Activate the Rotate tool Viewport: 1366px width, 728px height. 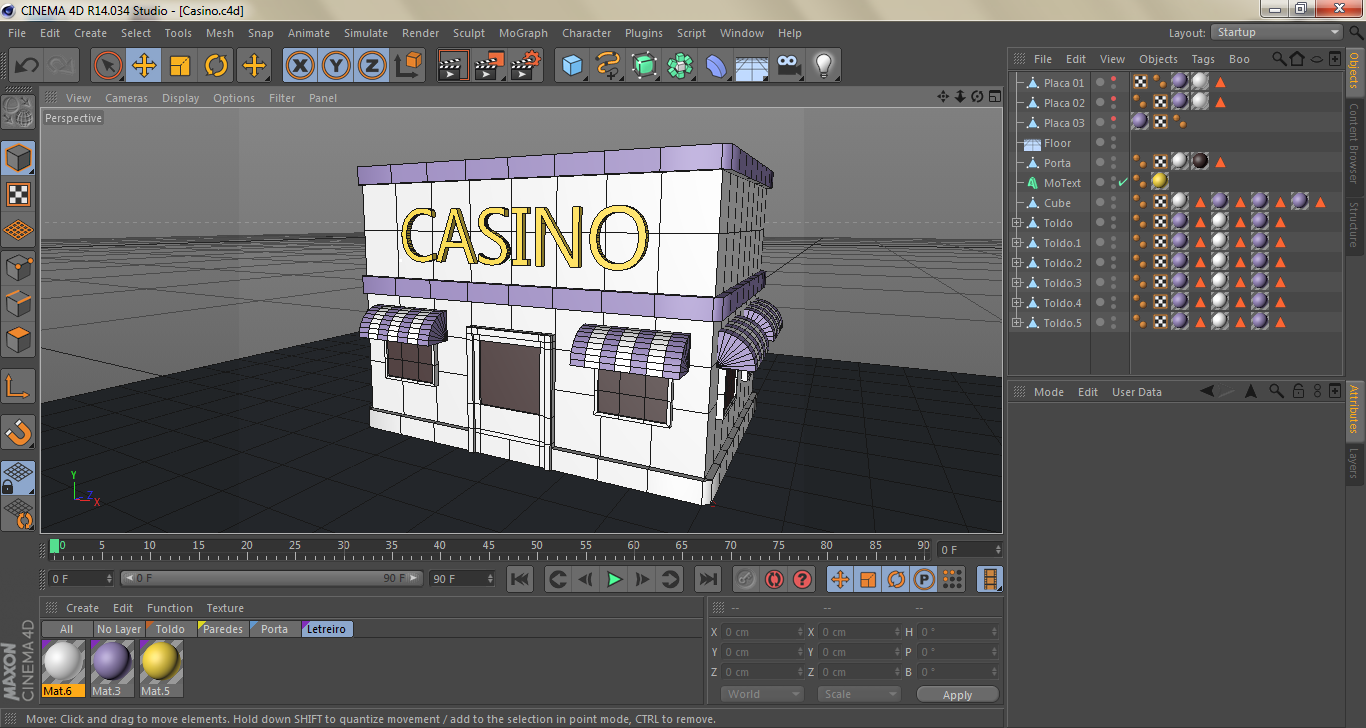pyautogui.click(x=218, y=65)
